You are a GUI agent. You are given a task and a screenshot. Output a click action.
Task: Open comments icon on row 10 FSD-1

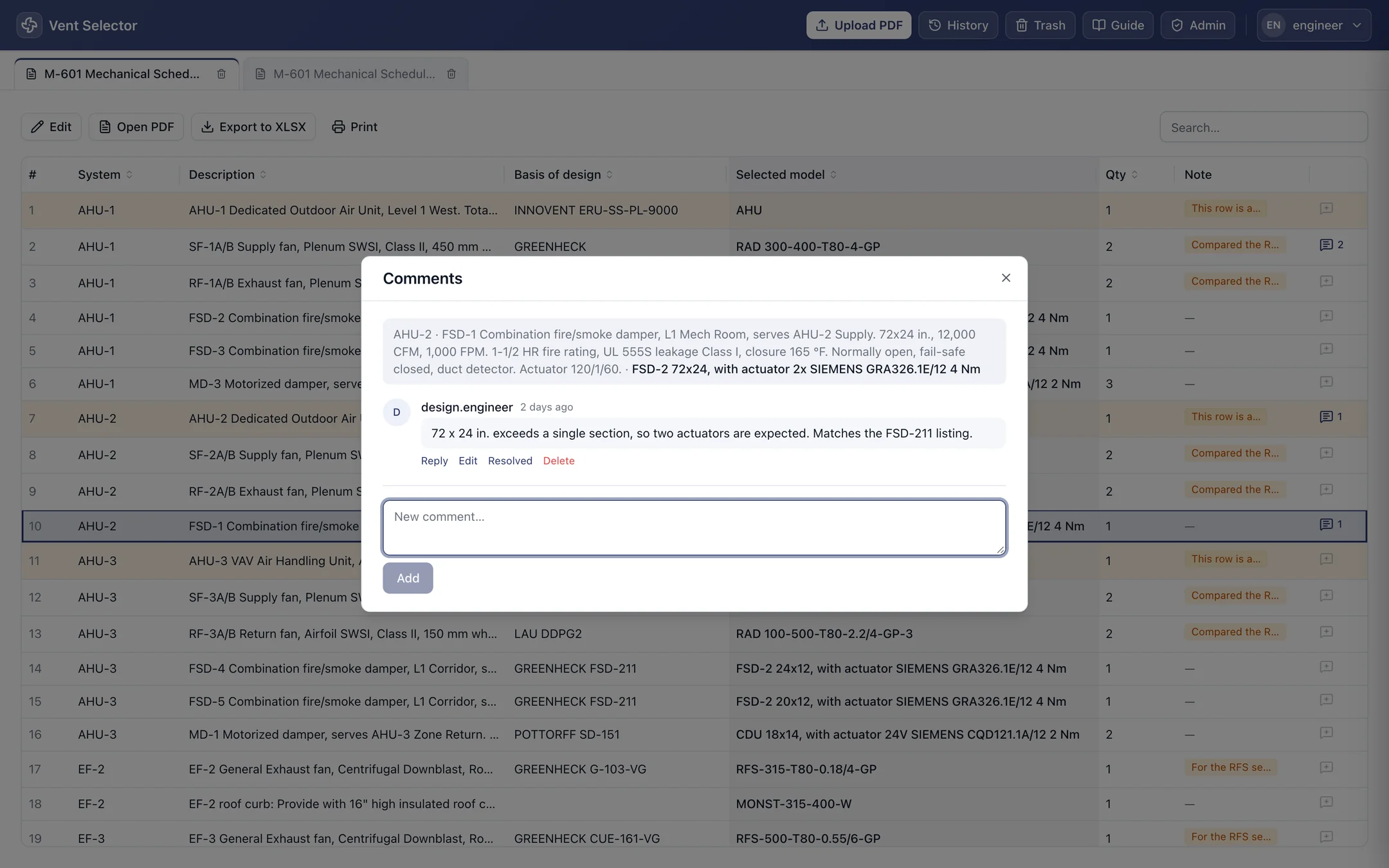pyautogui.click(x=1331, y=525)
